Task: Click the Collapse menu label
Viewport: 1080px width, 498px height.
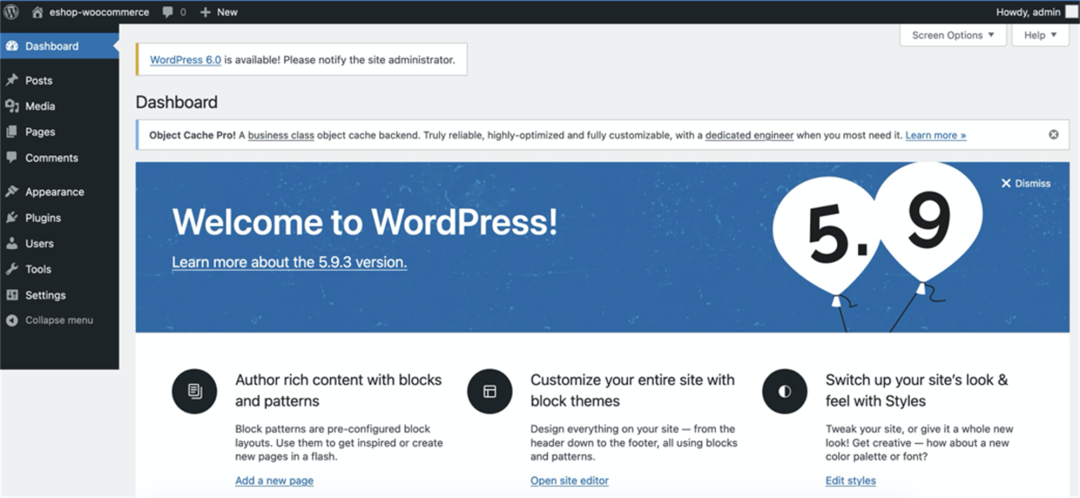Action: tap(59, 320)
